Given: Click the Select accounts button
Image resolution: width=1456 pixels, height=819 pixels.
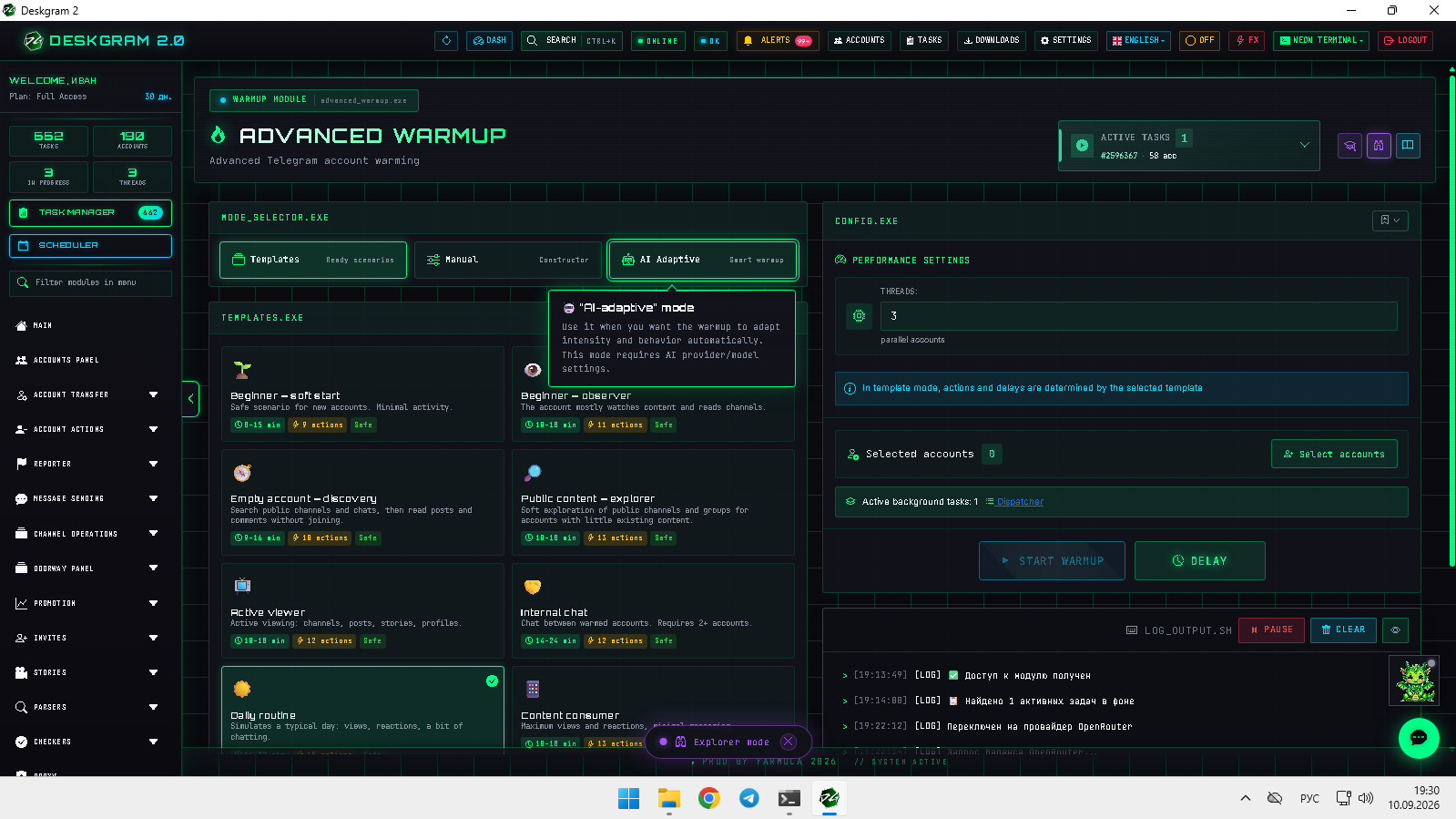Looking at the screenshot, I should (1334, 454).
